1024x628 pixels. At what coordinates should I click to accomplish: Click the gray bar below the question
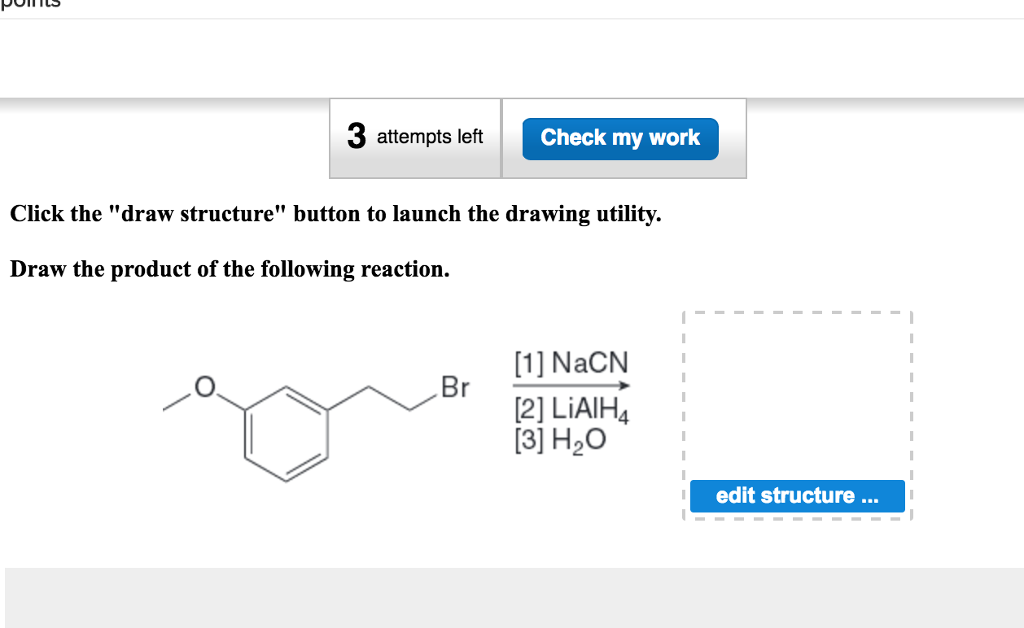click(512, 595)
